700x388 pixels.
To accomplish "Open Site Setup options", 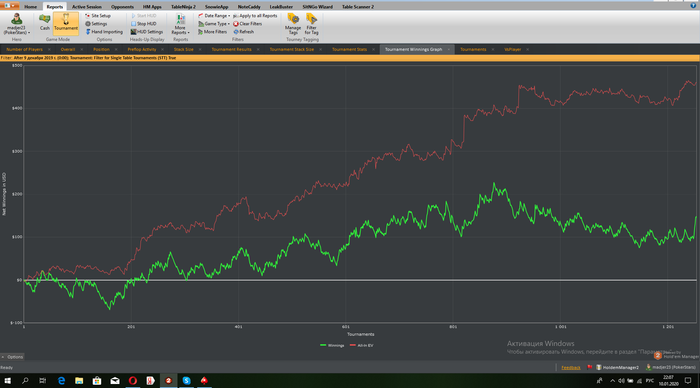I will (x=98, y=16).
